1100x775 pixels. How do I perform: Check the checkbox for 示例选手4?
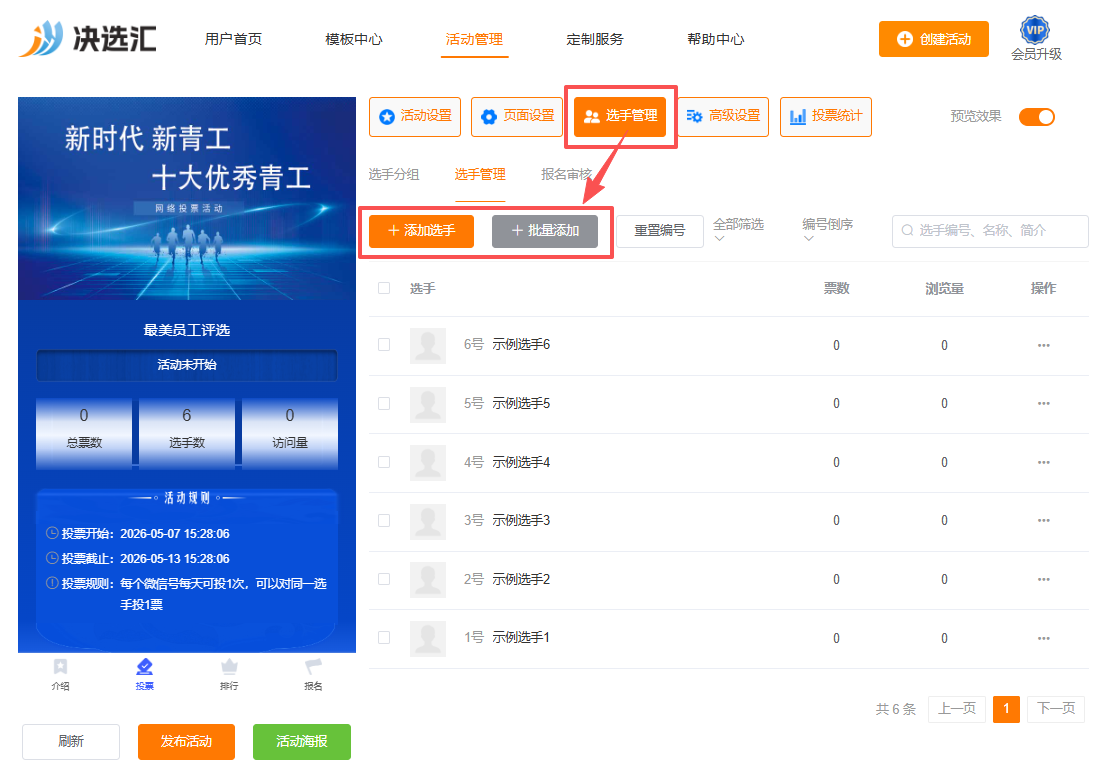(384, 462)
